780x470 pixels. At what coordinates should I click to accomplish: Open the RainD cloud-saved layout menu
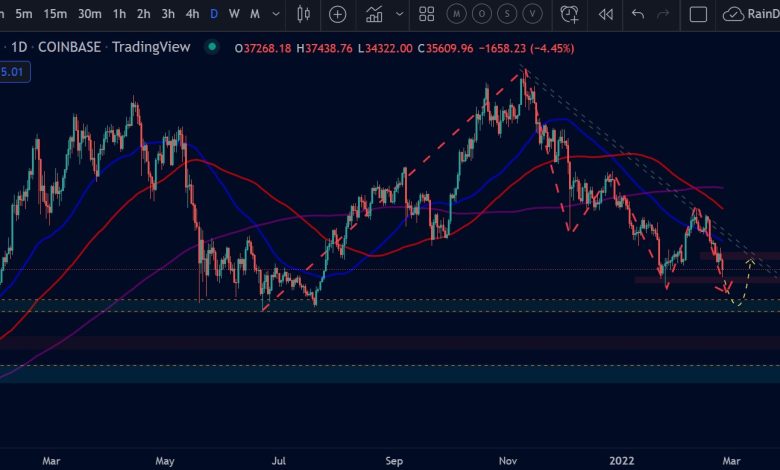(x=750, y=14)
